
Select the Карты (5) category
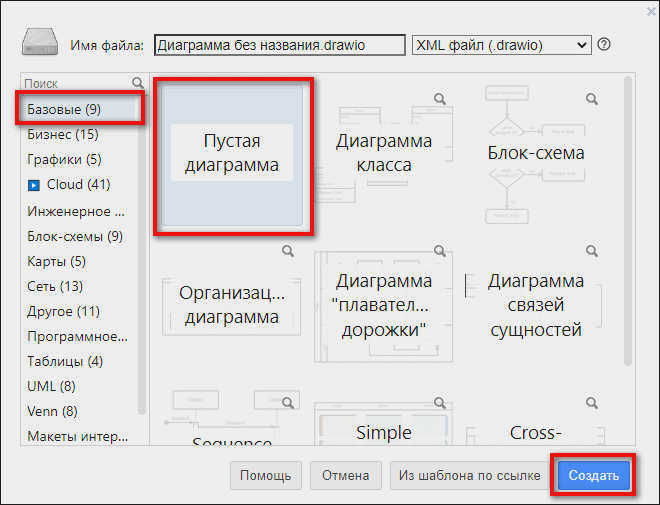click(80, 261)
